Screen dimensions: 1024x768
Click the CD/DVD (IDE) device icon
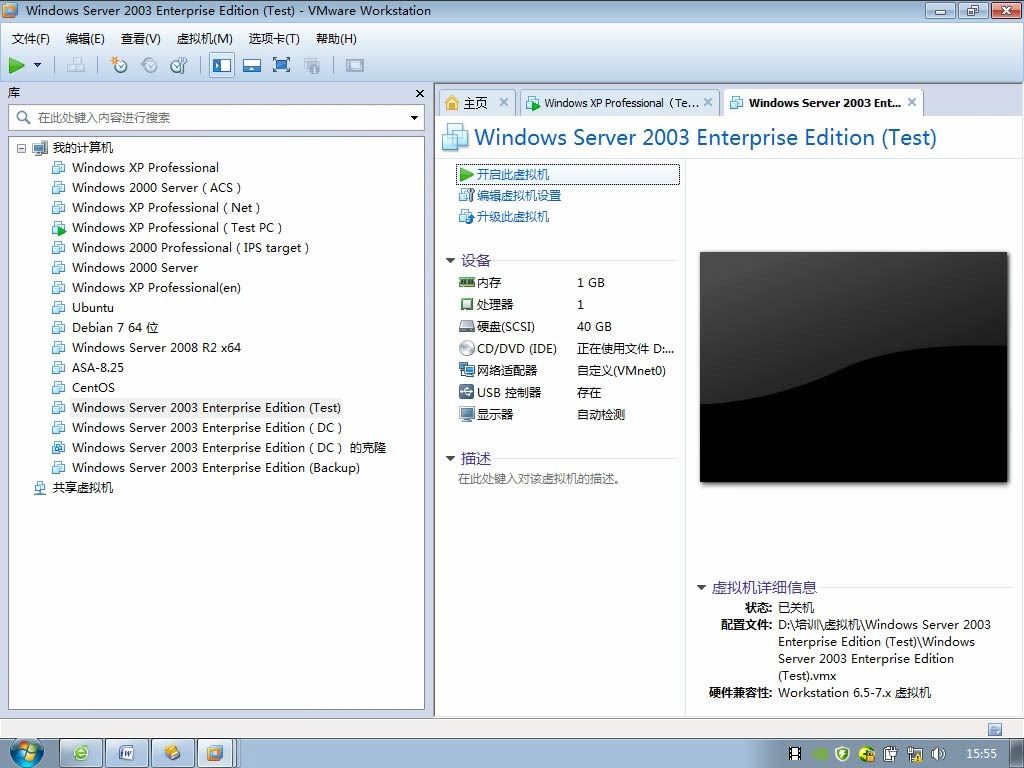point(466,349)
